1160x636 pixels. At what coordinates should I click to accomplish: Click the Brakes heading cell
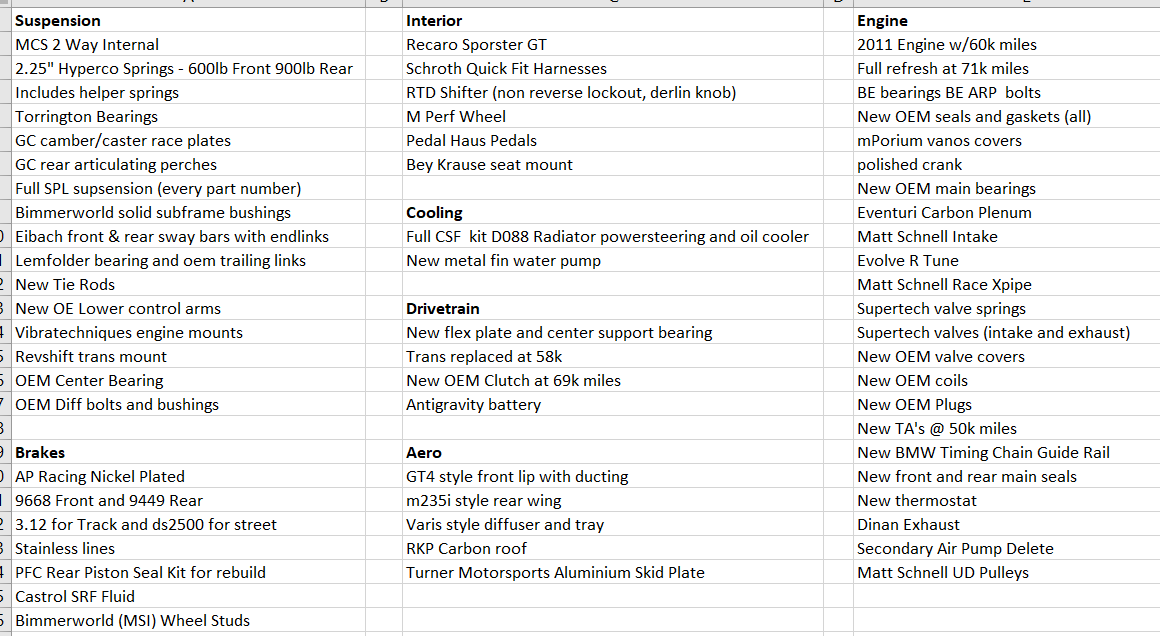coord(189,453)
